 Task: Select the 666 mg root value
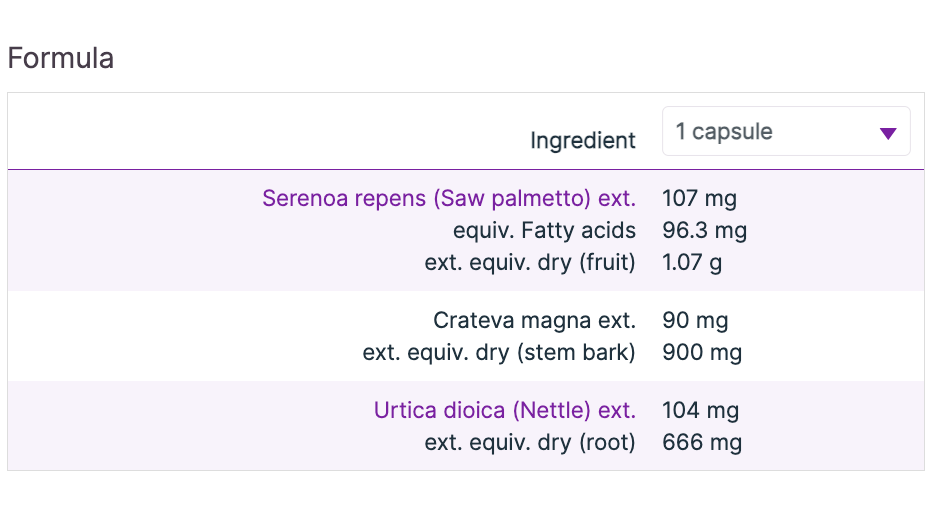702,442
